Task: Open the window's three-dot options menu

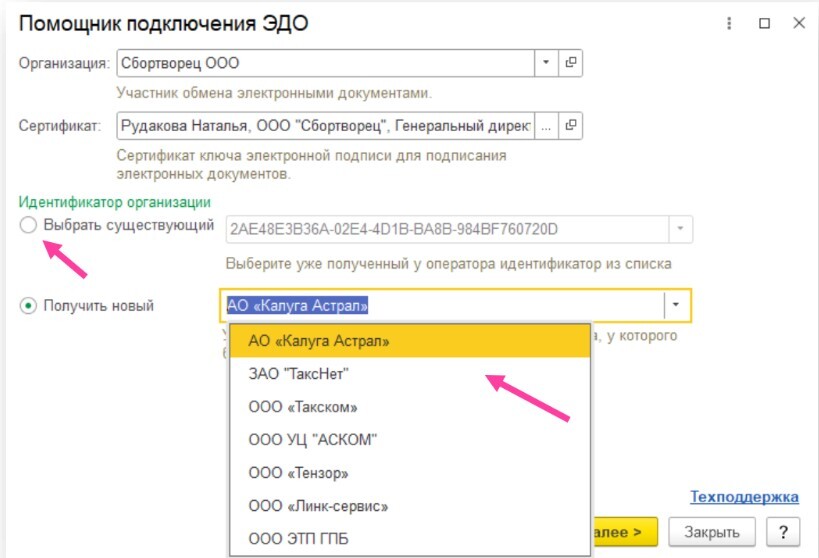Action: [729, 23]
